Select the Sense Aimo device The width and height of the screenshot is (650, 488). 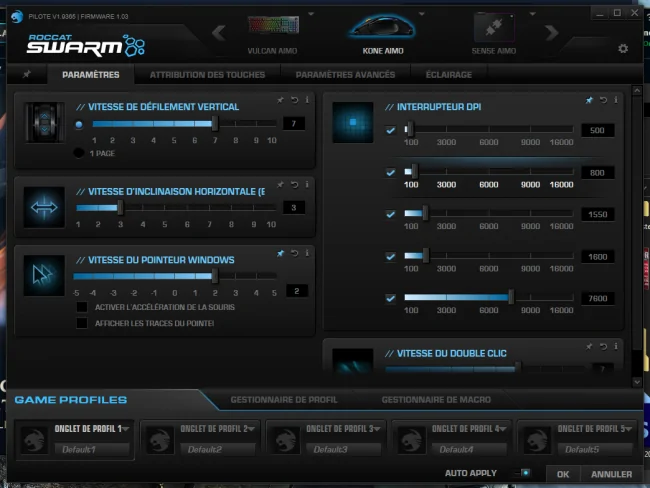[494, 35]
